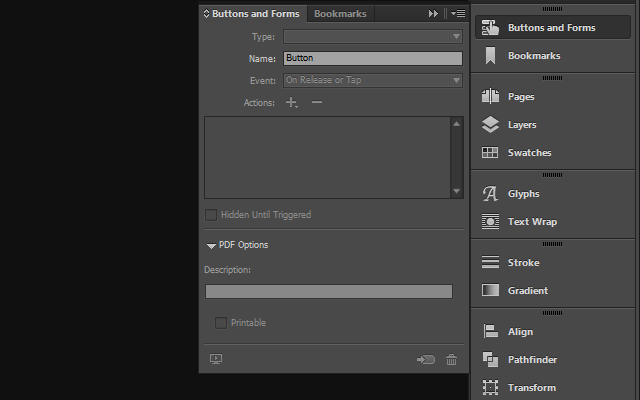
Task: Click the Convert to Button icon
Action: coord(426,360)
